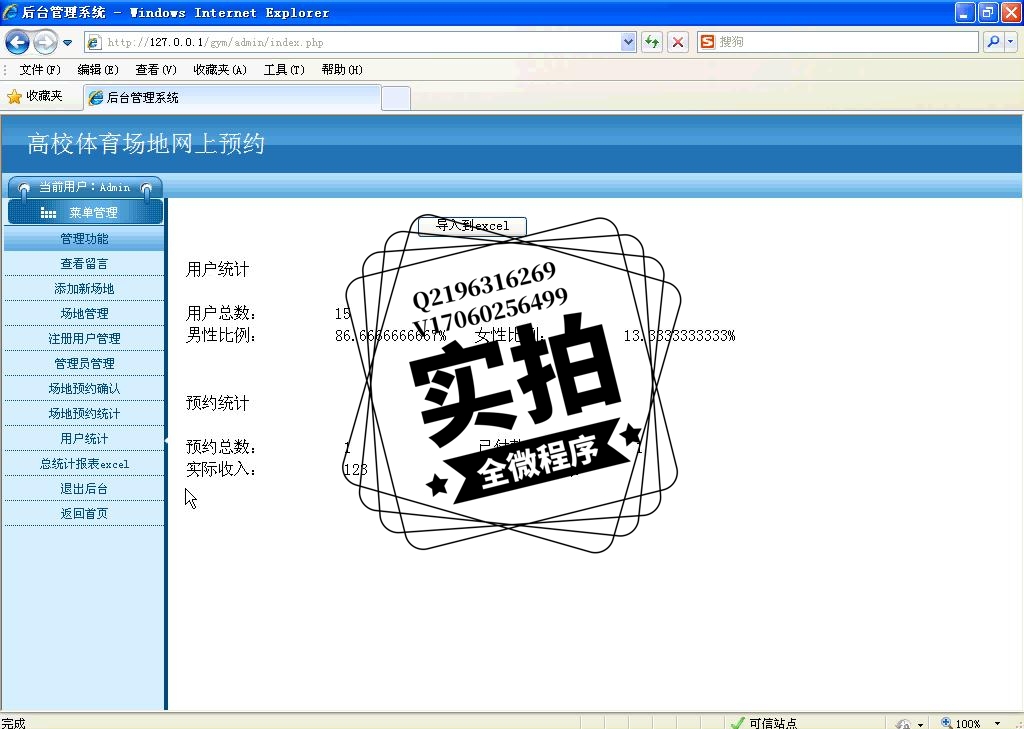Open the 查看留言 sidebar link
This screenshot has height=729, width=1024.
pos(84,263)
